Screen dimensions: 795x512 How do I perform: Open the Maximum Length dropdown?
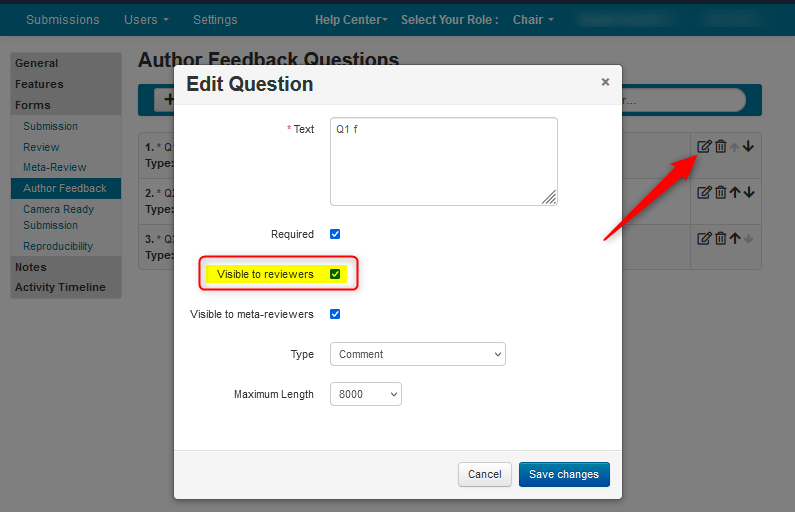pyautogui.click(x=366, y=394)
